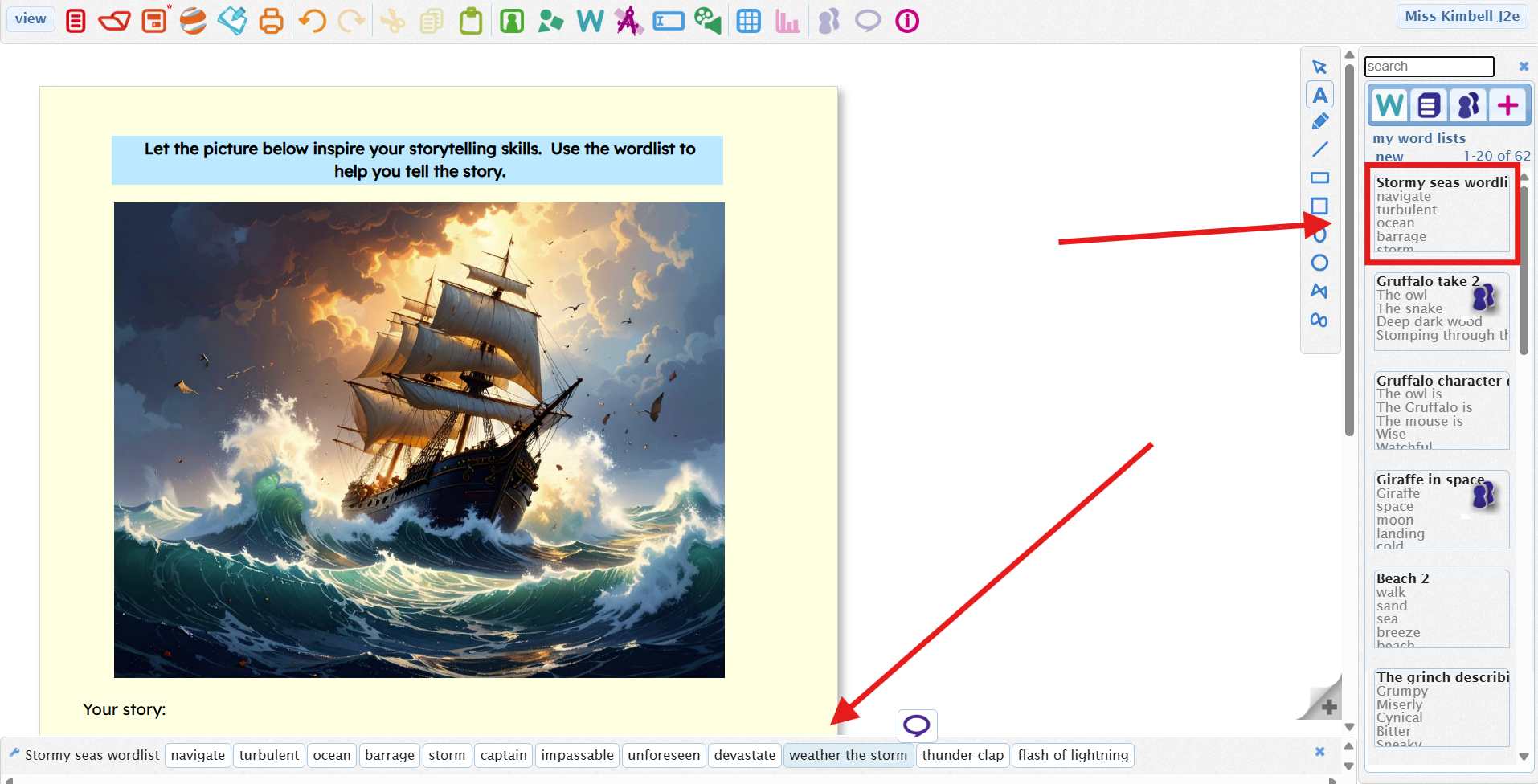Insert the word devastate
The height and width of the screenshot is (784, 1538).
pyautogui.click(x=745, y=755)
